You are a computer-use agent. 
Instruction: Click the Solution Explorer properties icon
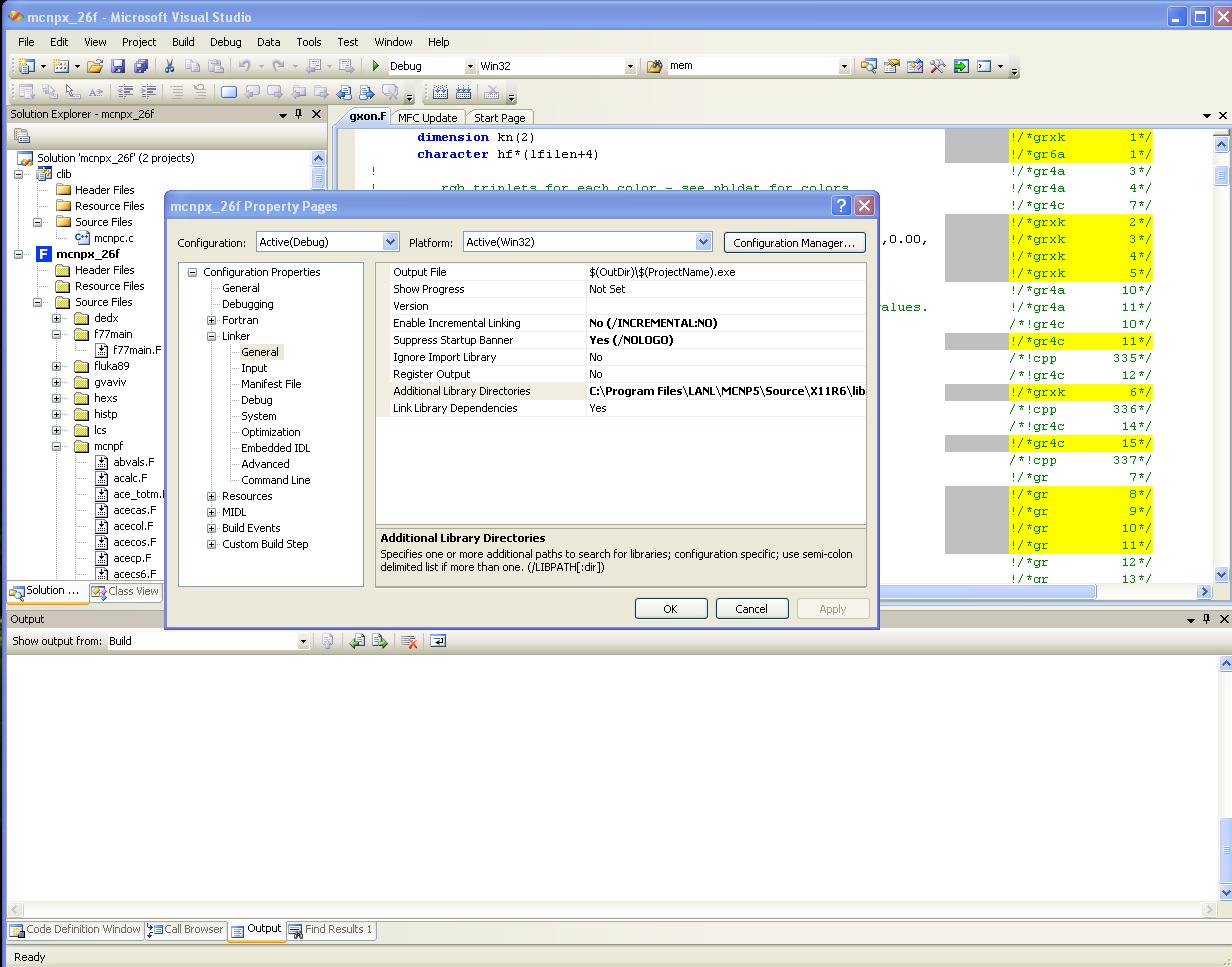pyautogui.click(x=23, y=136)
